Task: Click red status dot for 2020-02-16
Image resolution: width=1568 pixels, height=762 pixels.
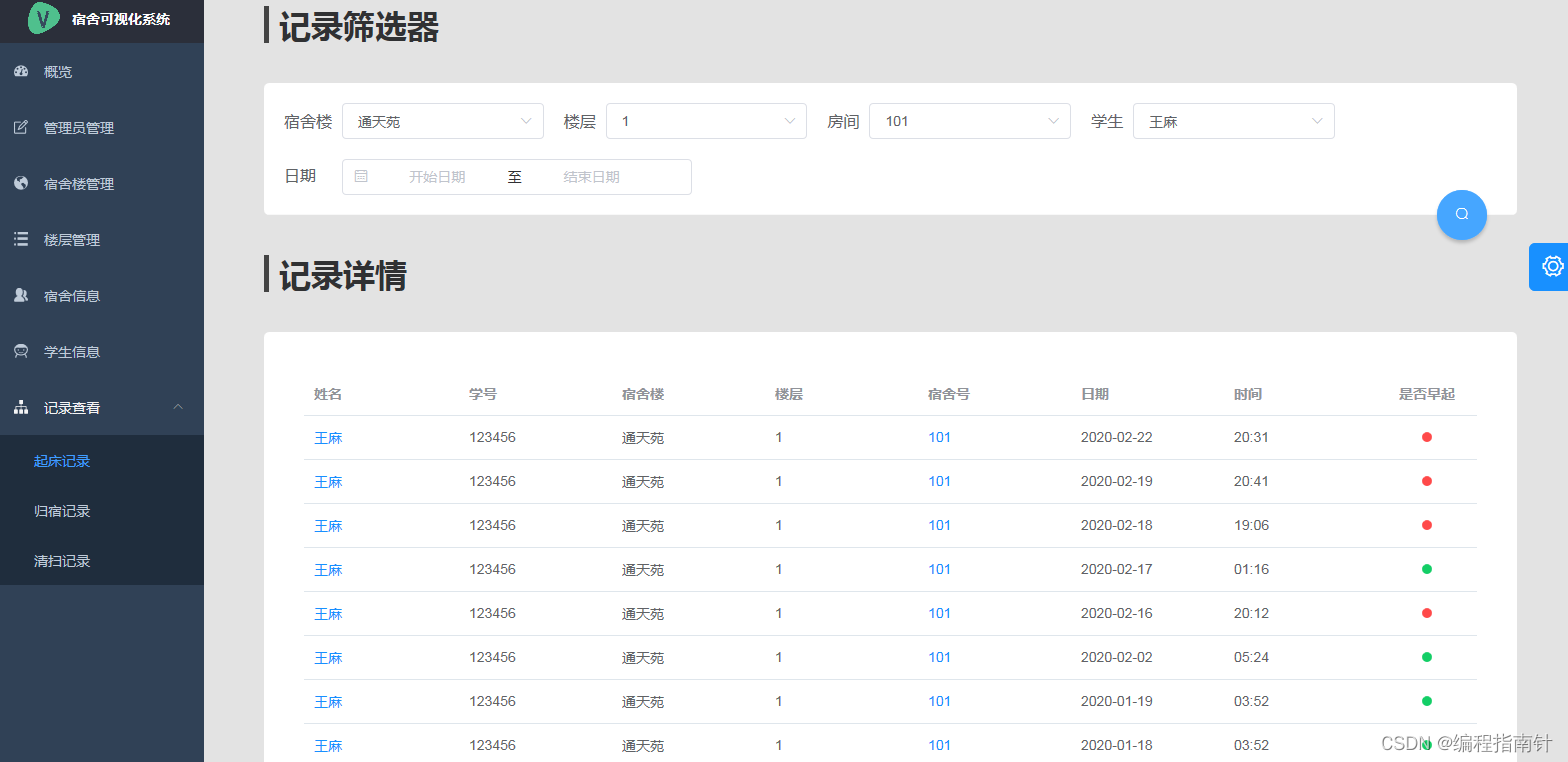Action: [1427, 613]
